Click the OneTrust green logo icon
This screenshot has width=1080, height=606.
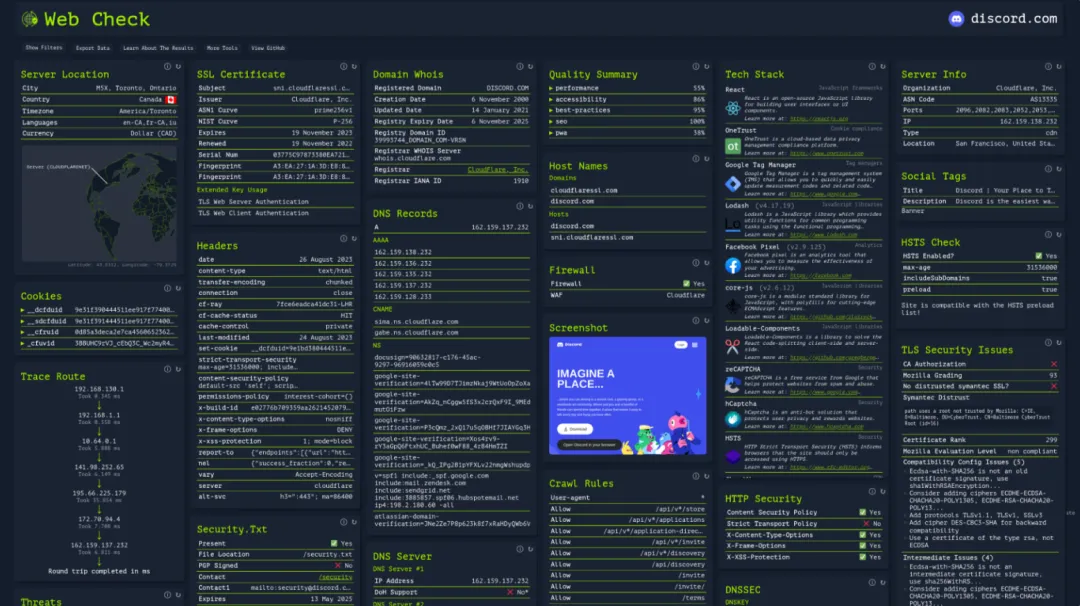[733, 146]
